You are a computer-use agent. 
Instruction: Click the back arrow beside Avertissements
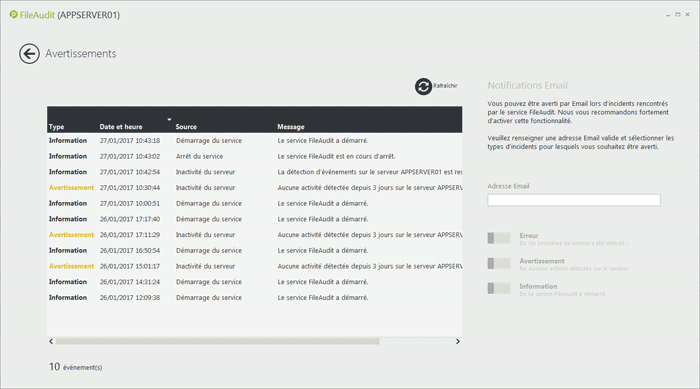(29, 54)
